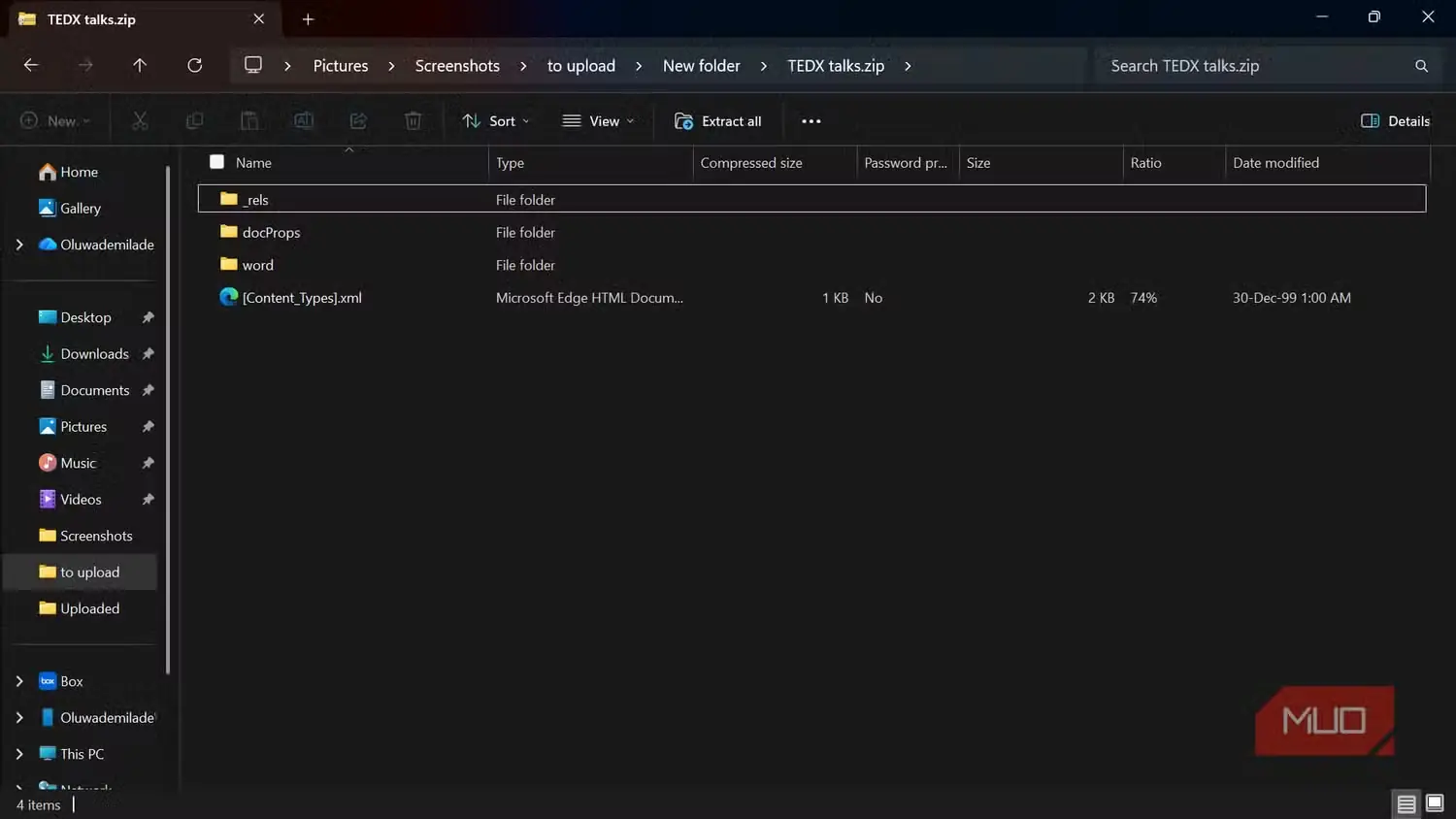Click the Delete trash icon
Screen dimensions: 1456x819
click(x=413, y=120)
